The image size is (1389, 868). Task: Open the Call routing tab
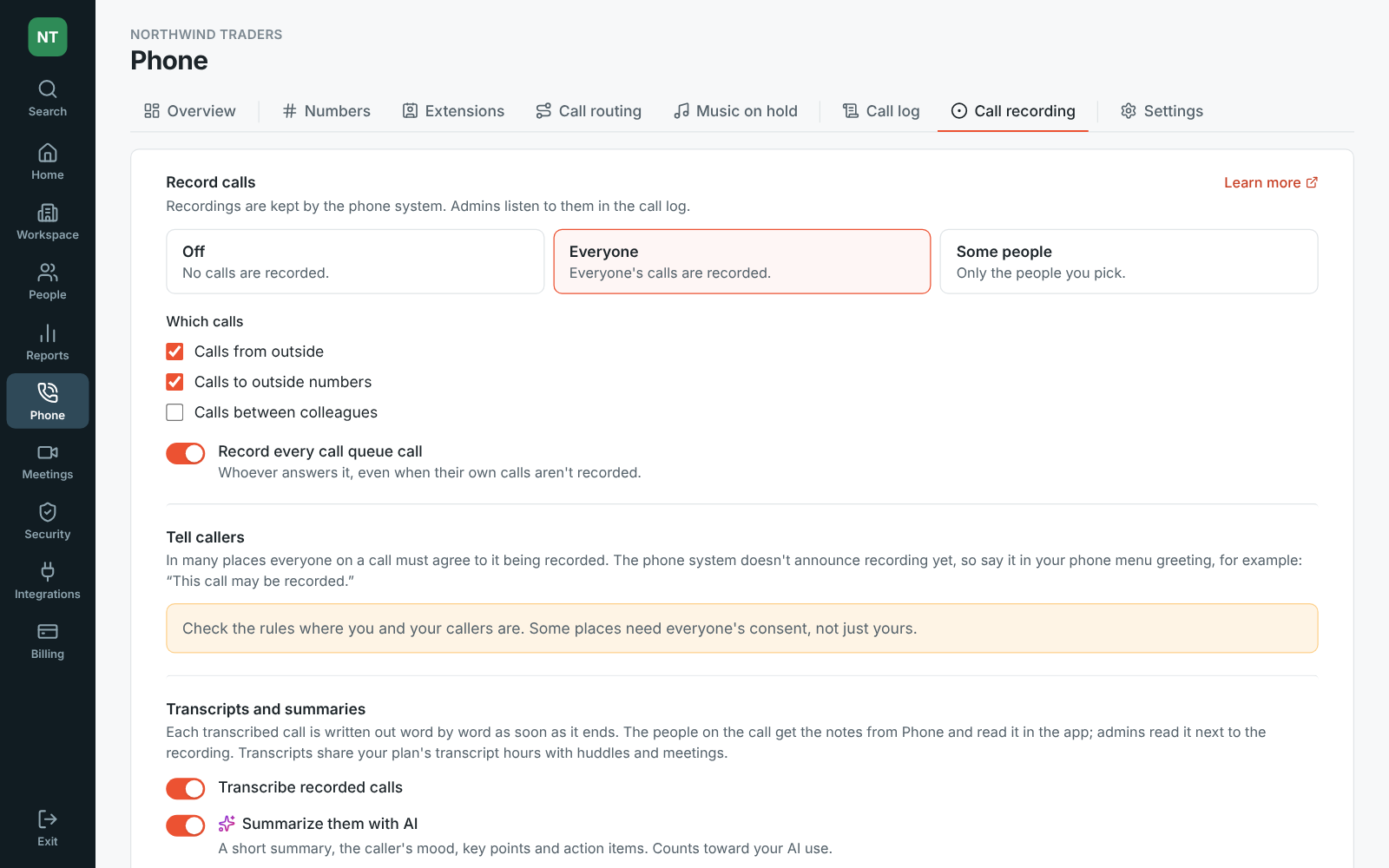pyautogui.click(x=589, y=111)
